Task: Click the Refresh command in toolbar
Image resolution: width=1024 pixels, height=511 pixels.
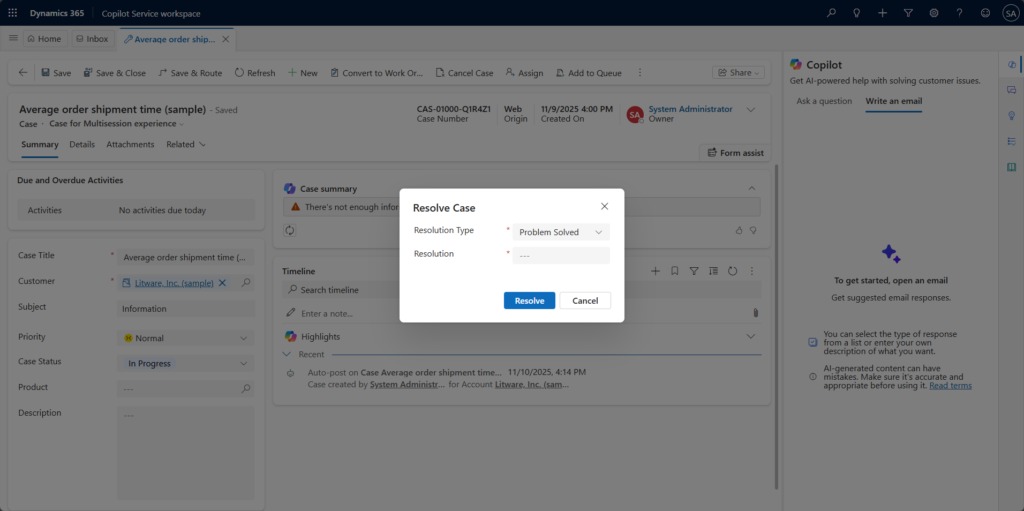Action: tap(254, 73)
